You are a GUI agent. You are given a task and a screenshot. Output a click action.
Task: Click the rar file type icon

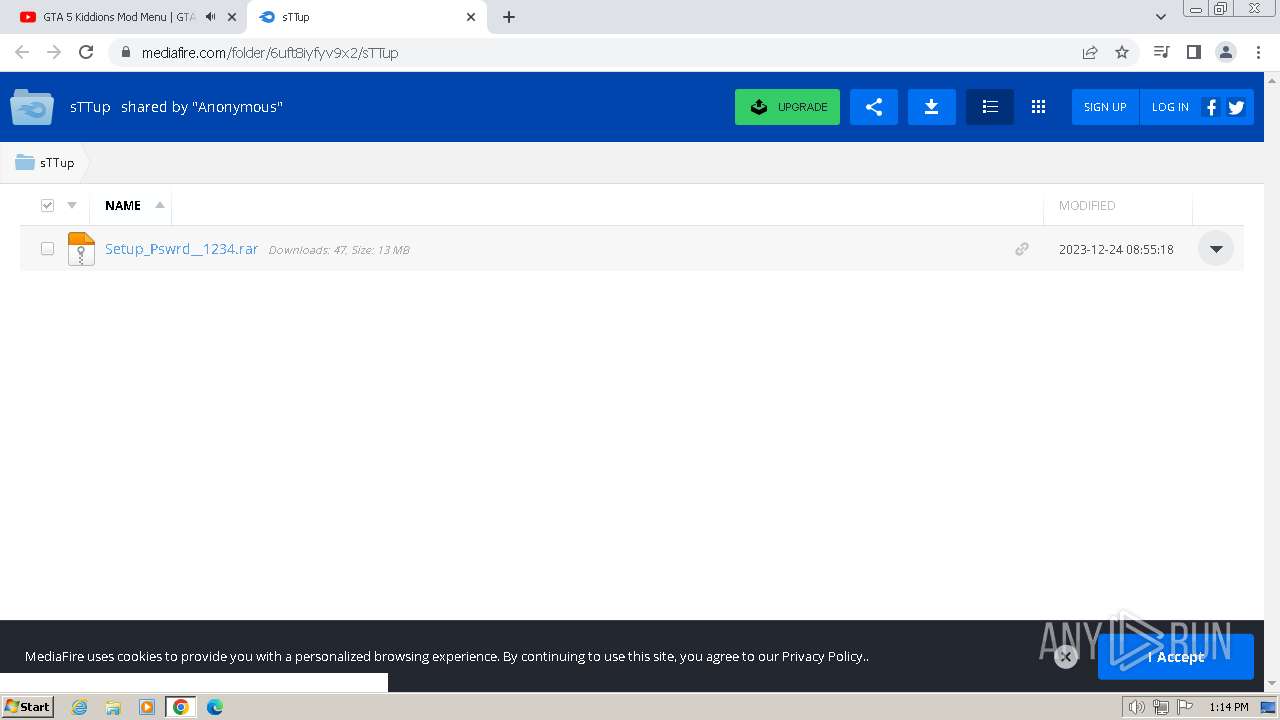coord(81,249)
